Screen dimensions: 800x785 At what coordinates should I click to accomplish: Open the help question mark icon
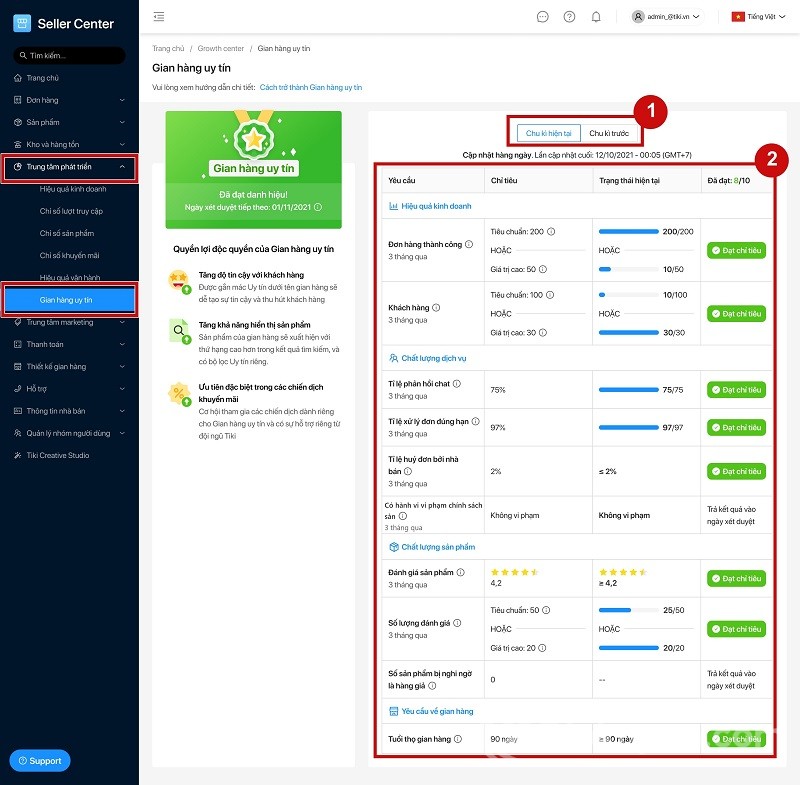[x=569, y=17]
